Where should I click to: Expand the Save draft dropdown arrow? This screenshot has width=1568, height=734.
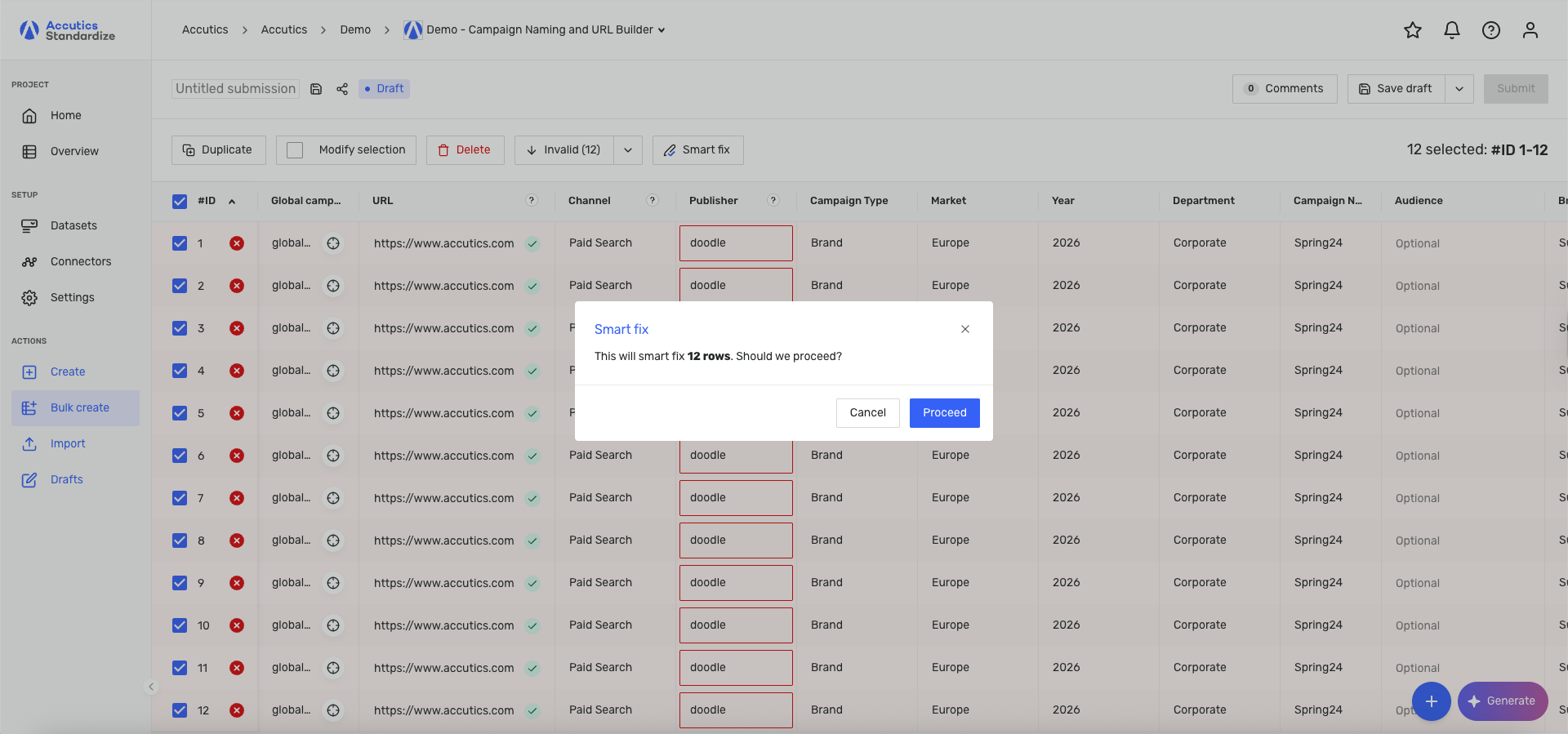point(1459,89)
